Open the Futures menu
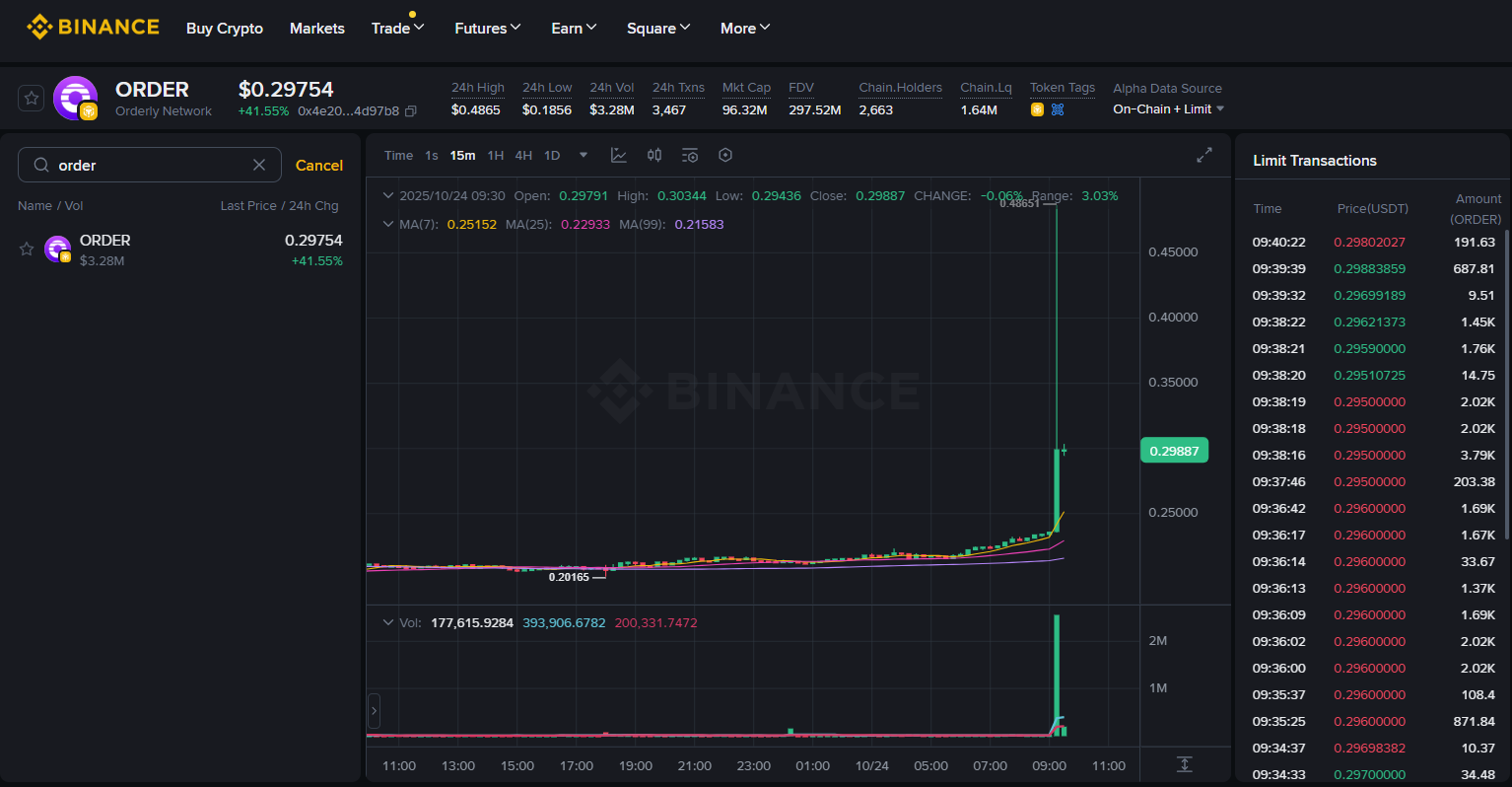The width and height of the screenshot is (1512, 787). (487, 28)
